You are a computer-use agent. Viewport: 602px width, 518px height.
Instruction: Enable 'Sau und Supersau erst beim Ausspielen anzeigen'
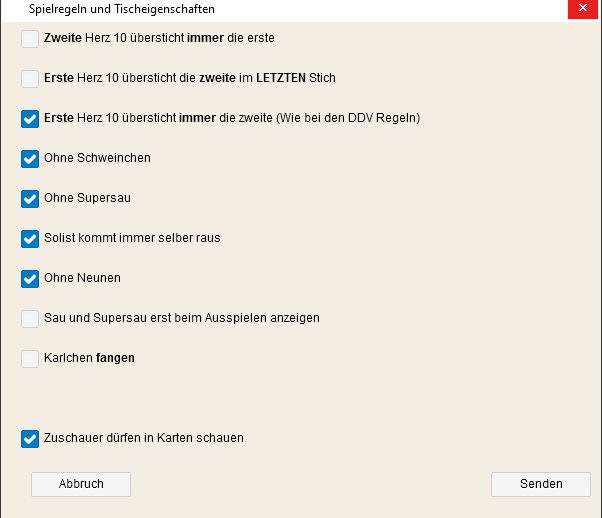tap(30, 319)
